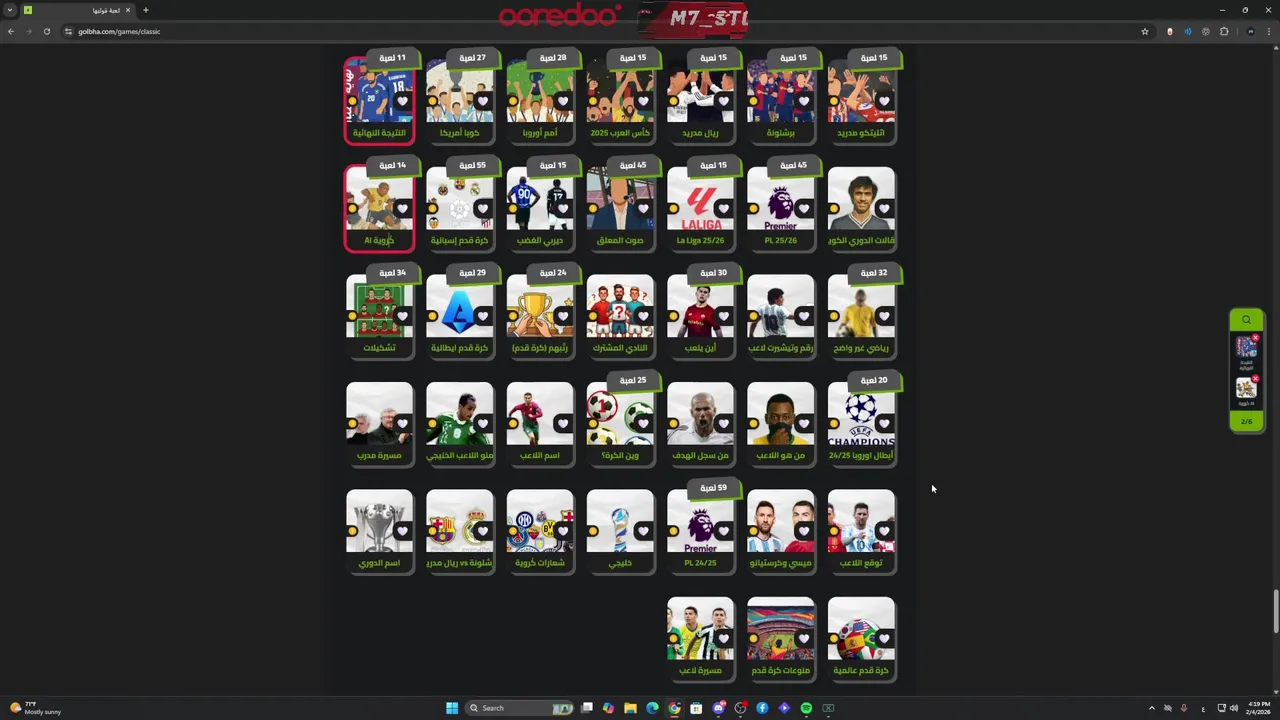Open the من هو اللاعب label
Viewport: 1280px width, 720px height.
click(x=780, y=455)
